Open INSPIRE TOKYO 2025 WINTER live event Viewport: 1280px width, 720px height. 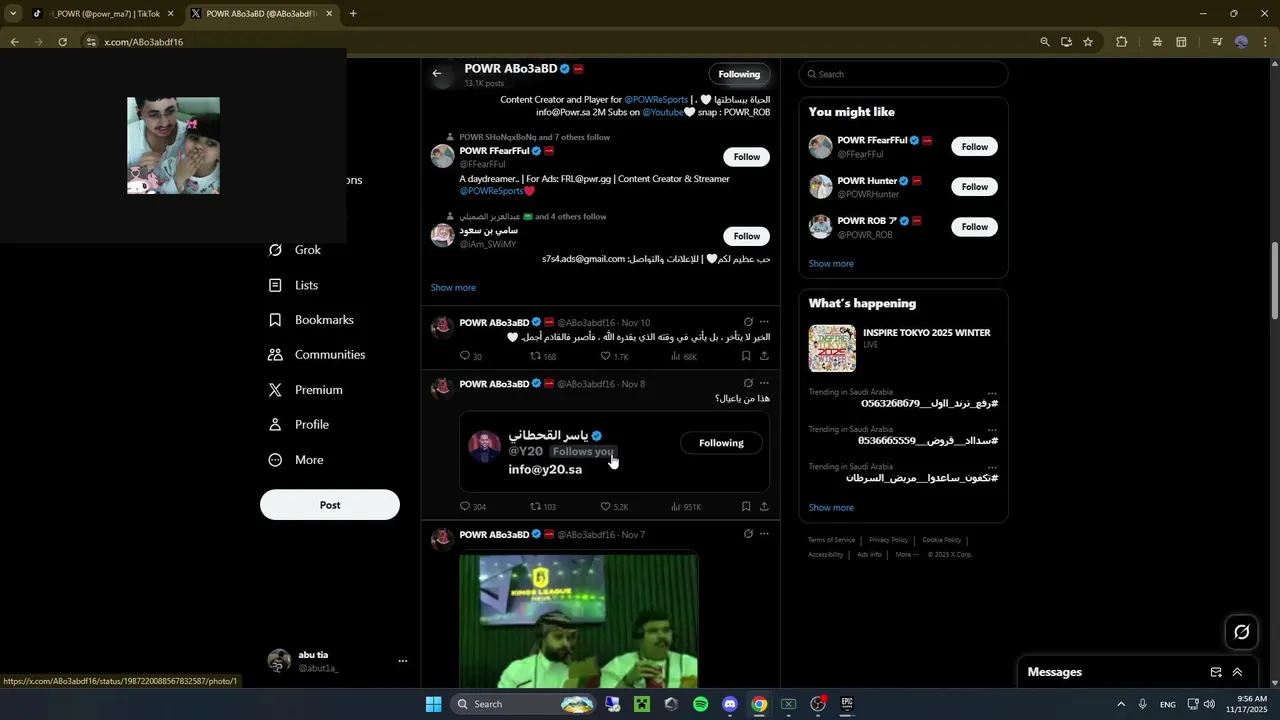point(903,347)
